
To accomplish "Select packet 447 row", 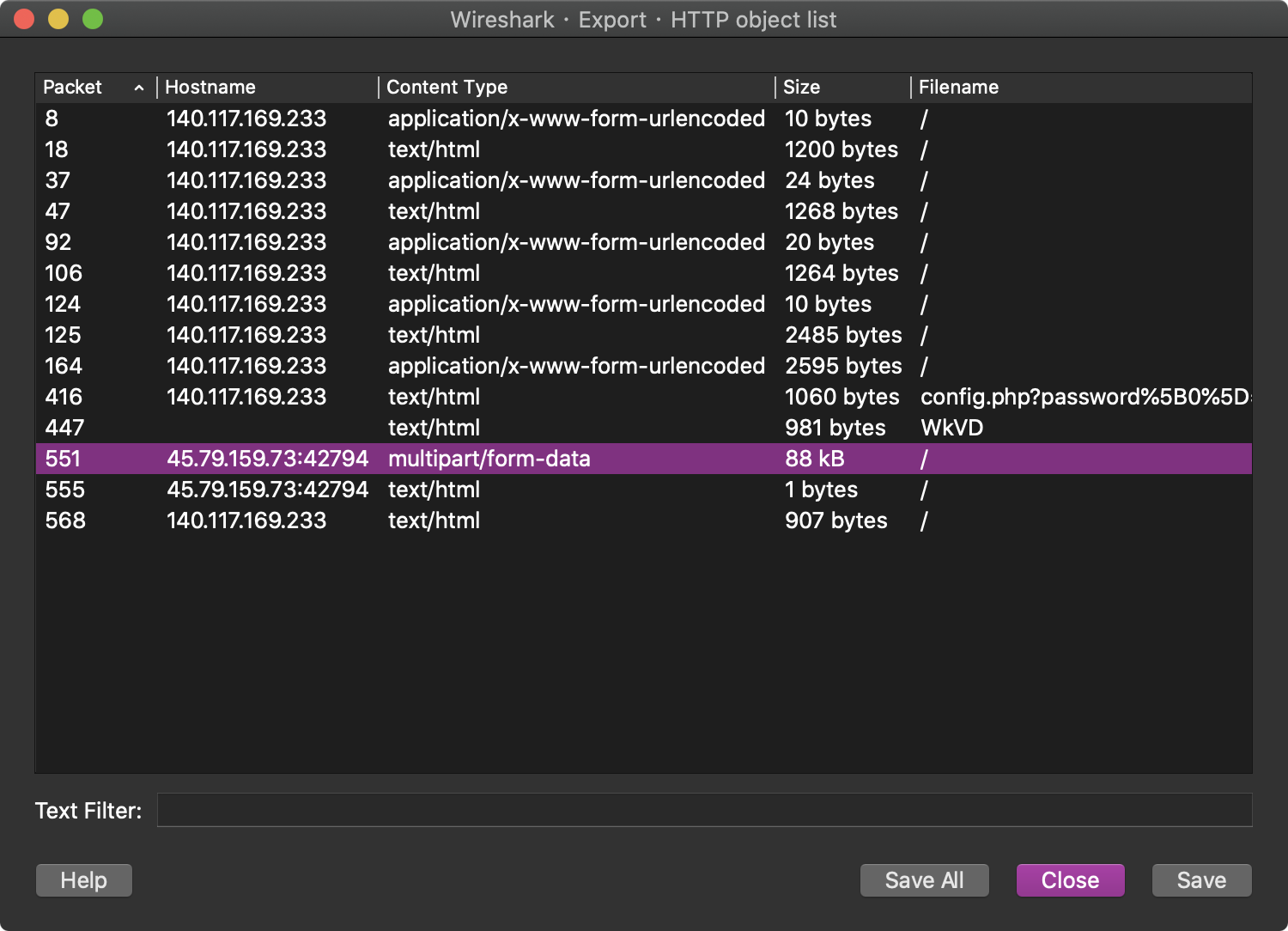I will point(643,428).
